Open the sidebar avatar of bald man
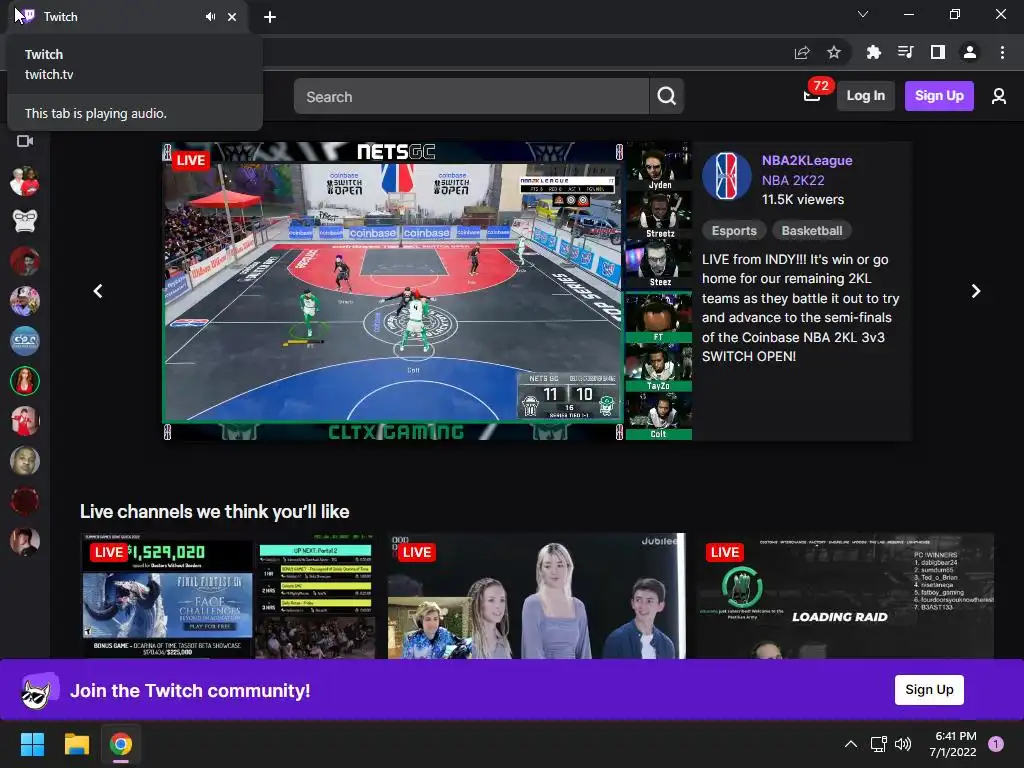1024x768 pixels. pos(25,461)
